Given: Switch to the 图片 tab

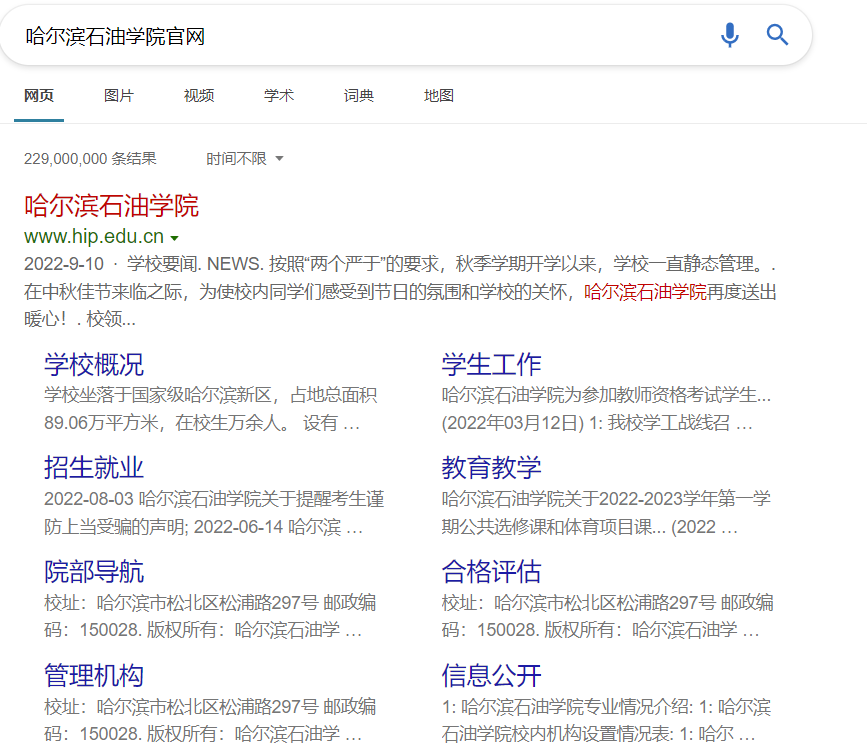Looking at the screenshot, I should pyautogui.click(x=119, y=96).
